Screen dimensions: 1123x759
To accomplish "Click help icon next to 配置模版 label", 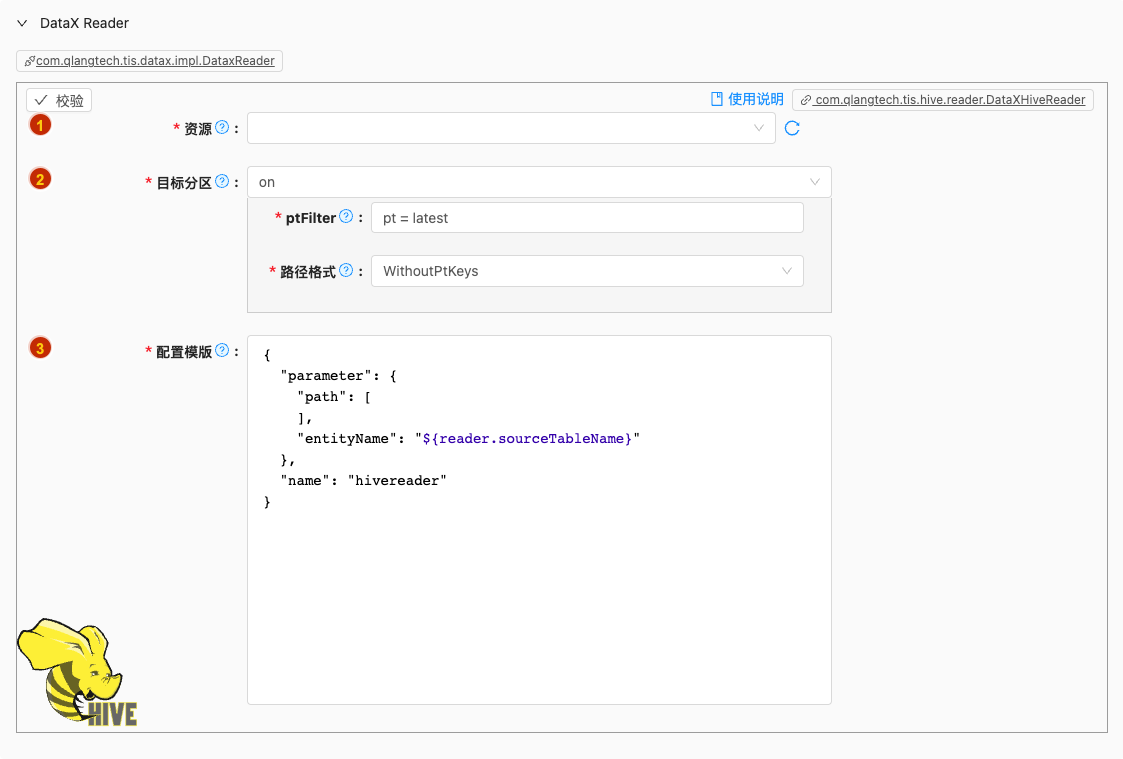I will (x=222, y=351).
